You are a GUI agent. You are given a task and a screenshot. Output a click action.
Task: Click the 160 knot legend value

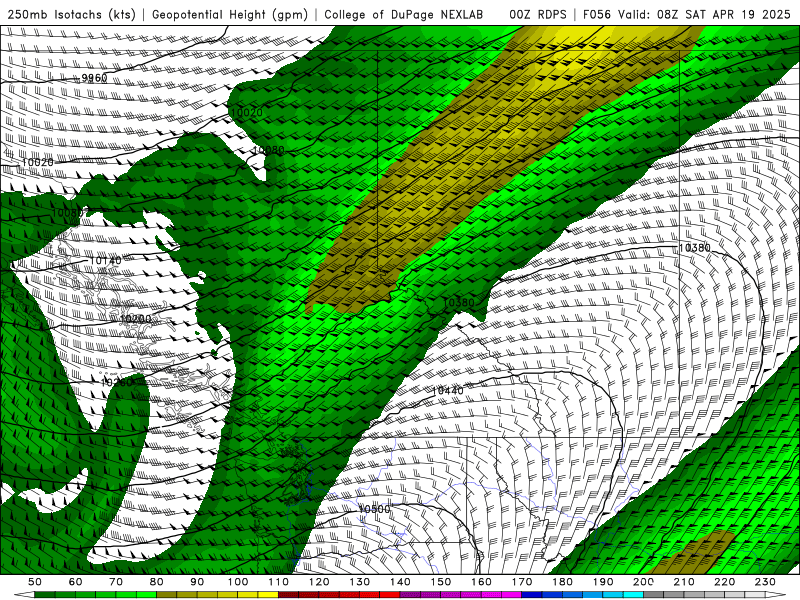click(x=481, y=582)
